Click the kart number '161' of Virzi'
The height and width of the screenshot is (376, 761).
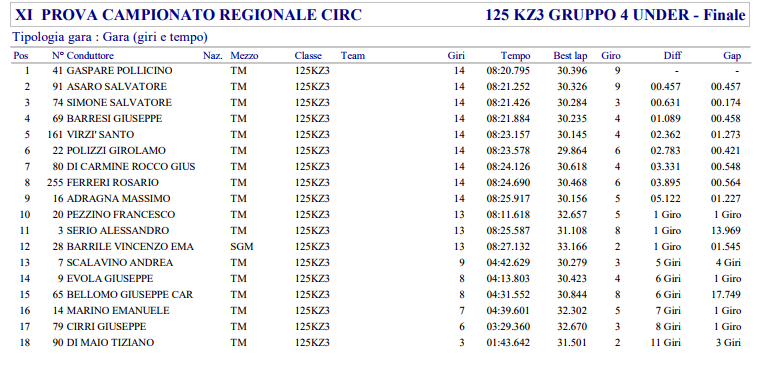(55, 135)
